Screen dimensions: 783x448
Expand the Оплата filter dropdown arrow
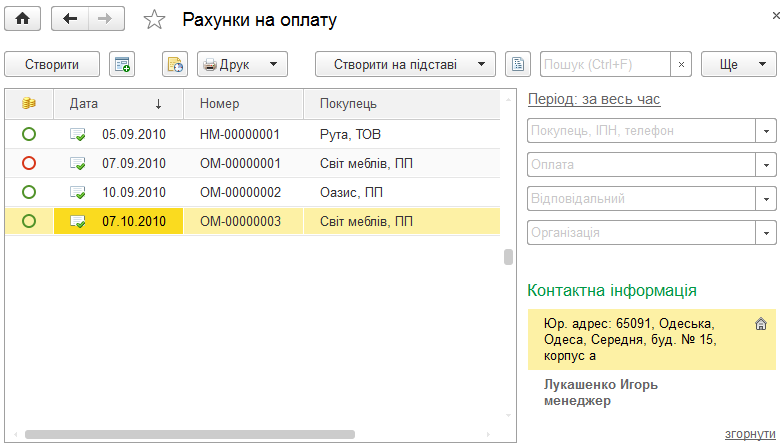click(x=766, y=165)
